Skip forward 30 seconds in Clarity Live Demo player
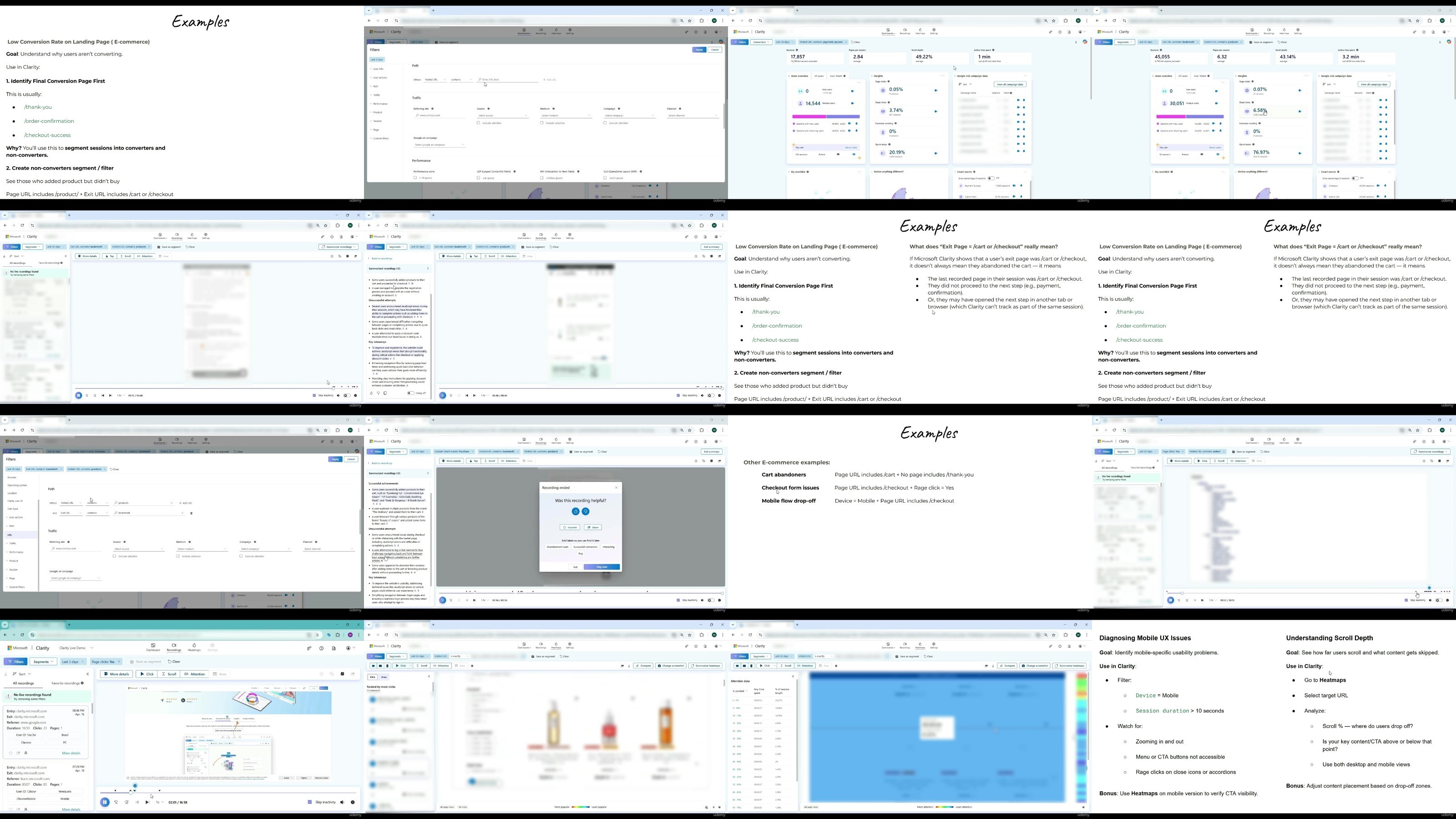 [126, 802]
